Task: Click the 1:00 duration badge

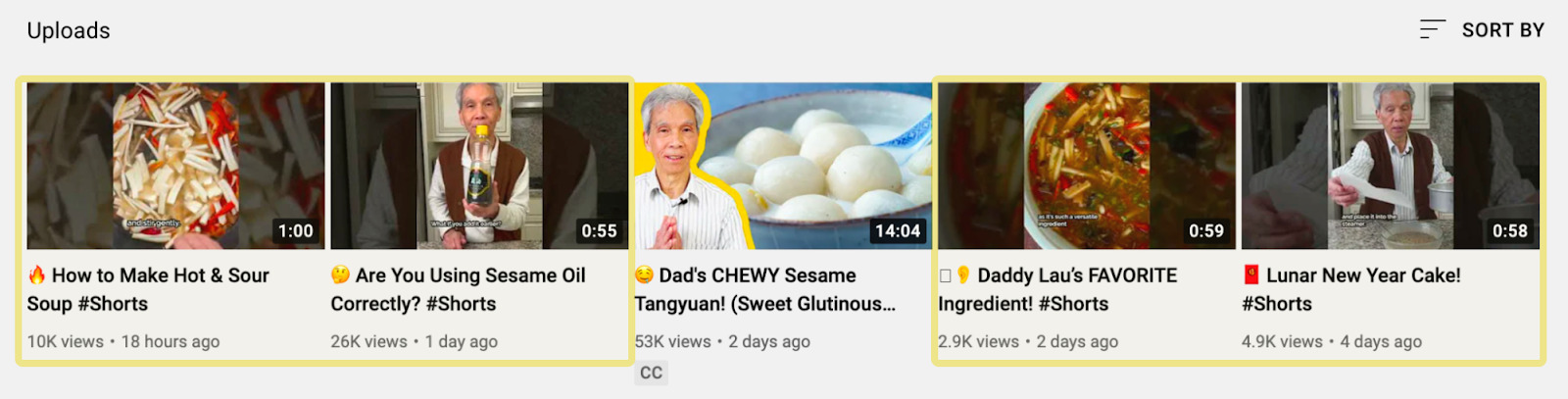Action: pos(296,231)
